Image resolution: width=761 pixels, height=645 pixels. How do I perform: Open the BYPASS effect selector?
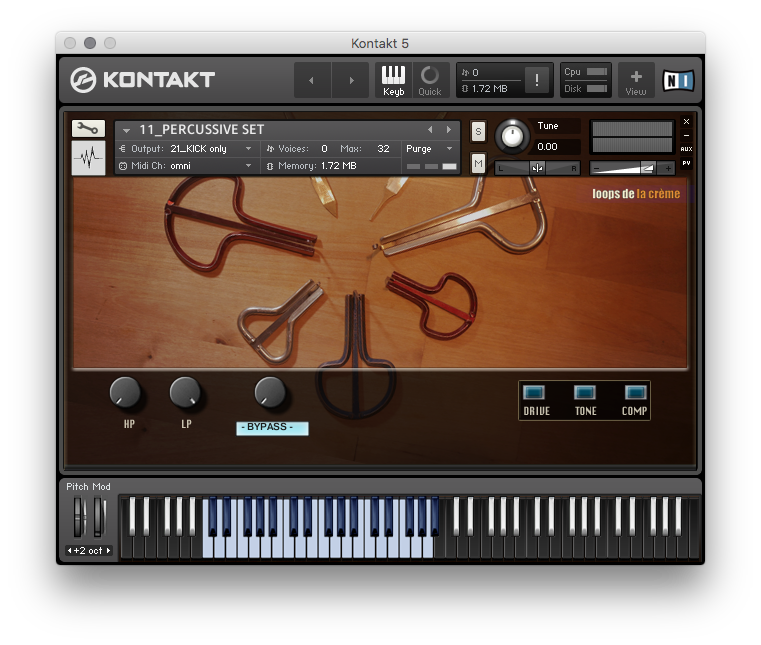[272, 428]
